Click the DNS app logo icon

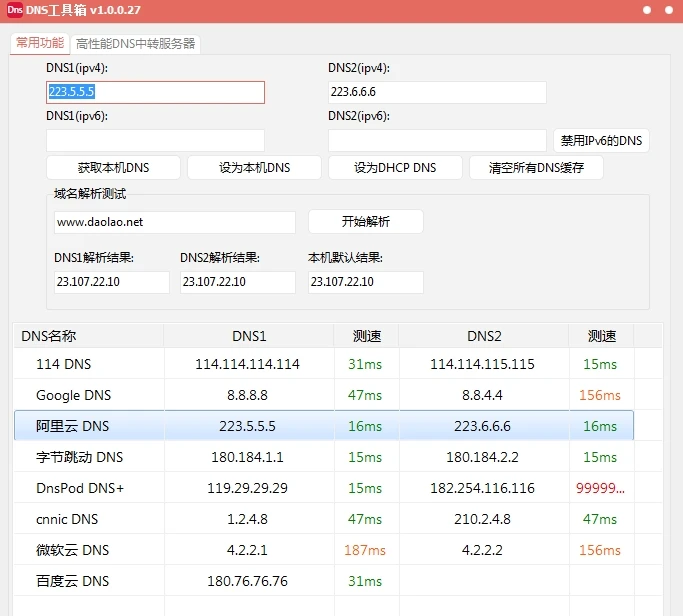pyautogui.click(x=15, y=11)
